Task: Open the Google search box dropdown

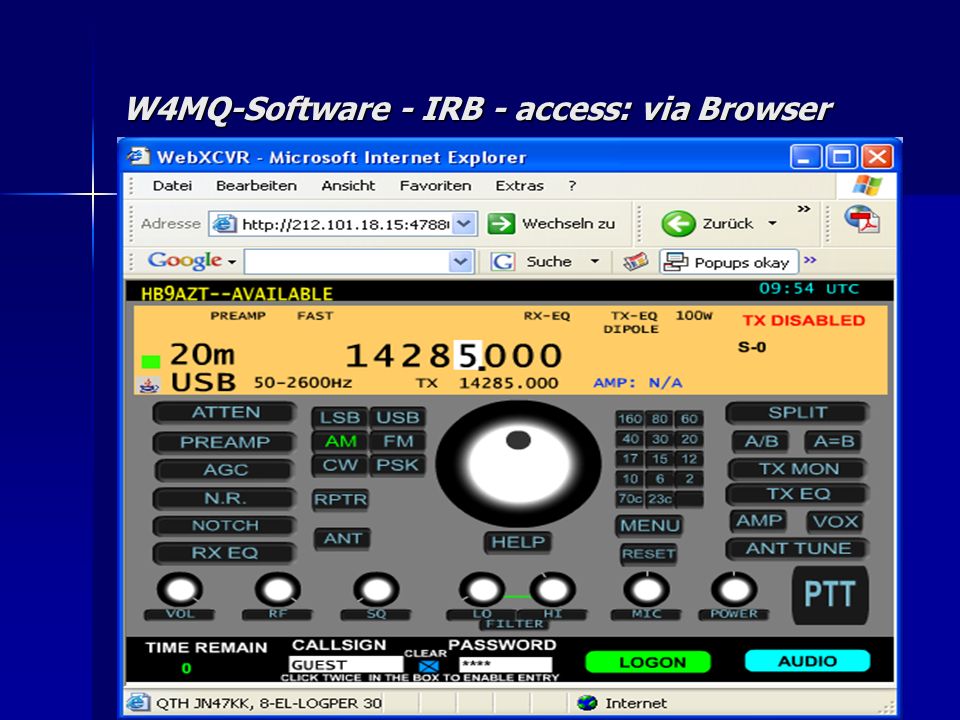Action: [x=460, y=262]
